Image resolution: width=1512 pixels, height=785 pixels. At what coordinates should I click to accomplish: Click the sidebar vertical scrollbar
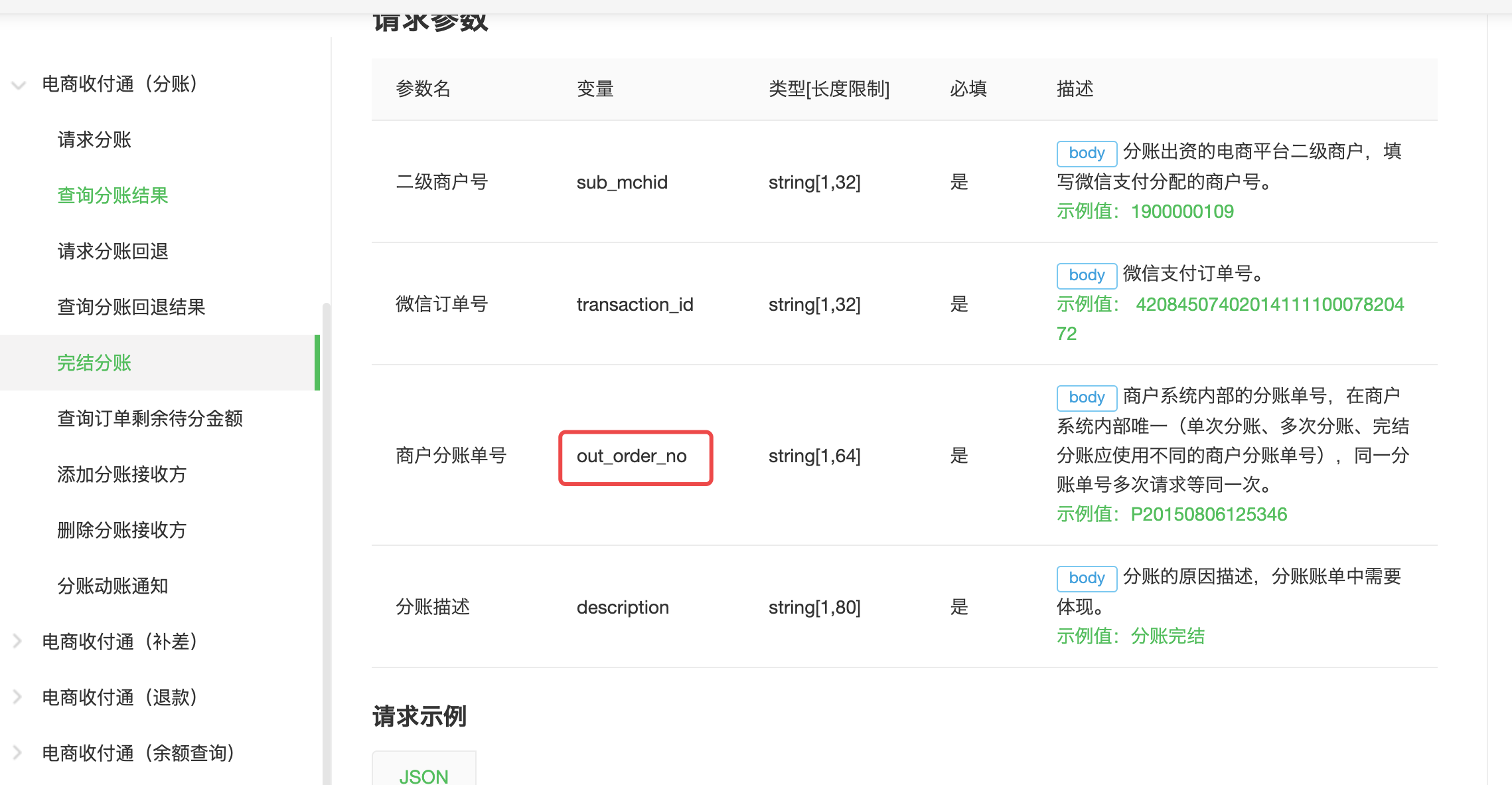click(x=326, y=531)
